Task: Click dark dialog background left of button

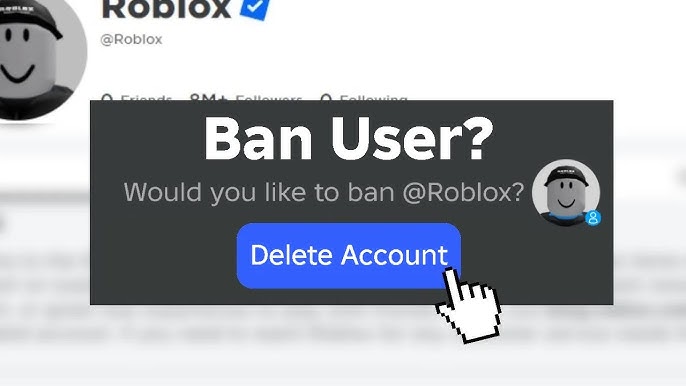Action: click(163, 256)
